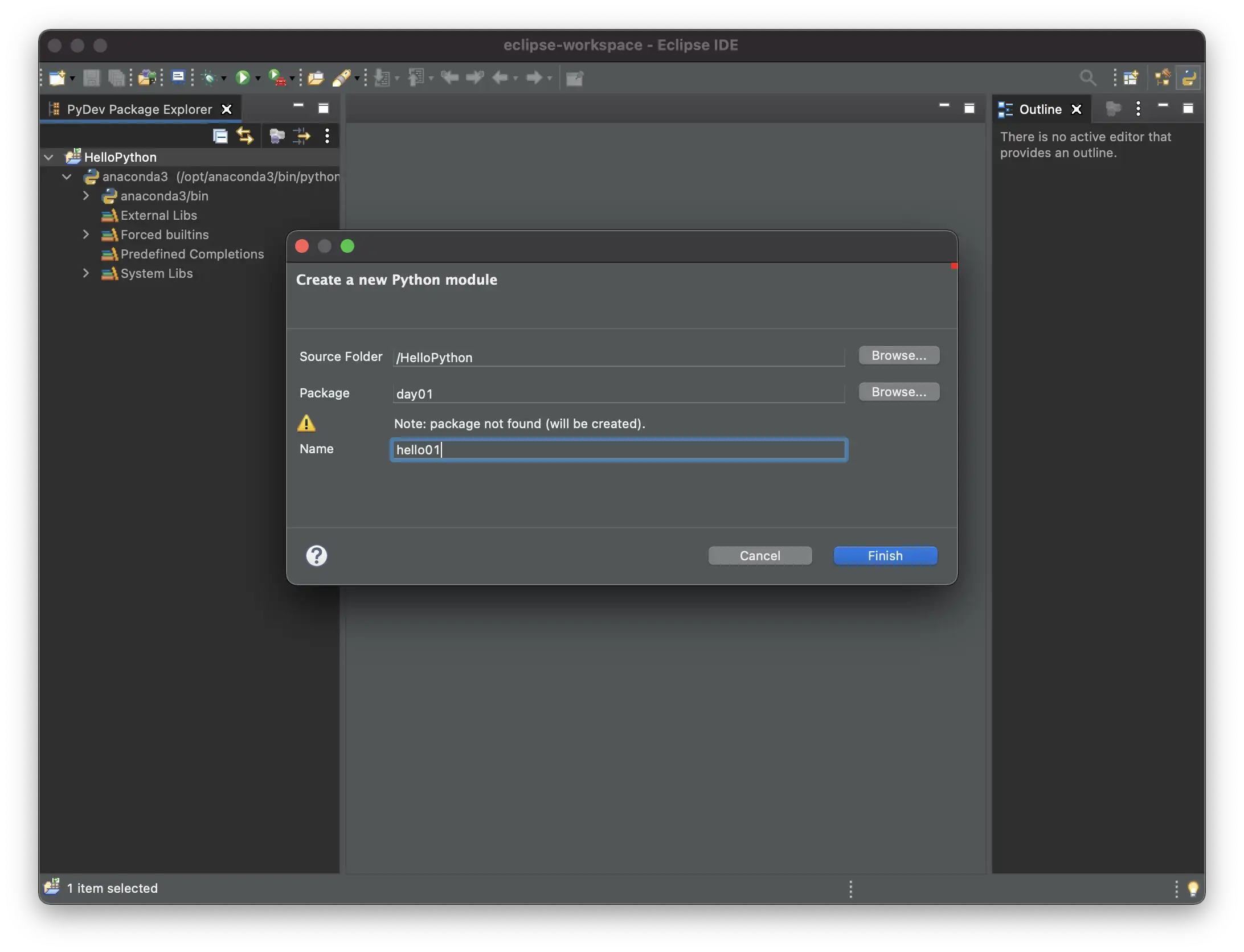The image size is (1244, 952).
Task: Click the Search magnifier icon
Action: [x=1087, y=77]
